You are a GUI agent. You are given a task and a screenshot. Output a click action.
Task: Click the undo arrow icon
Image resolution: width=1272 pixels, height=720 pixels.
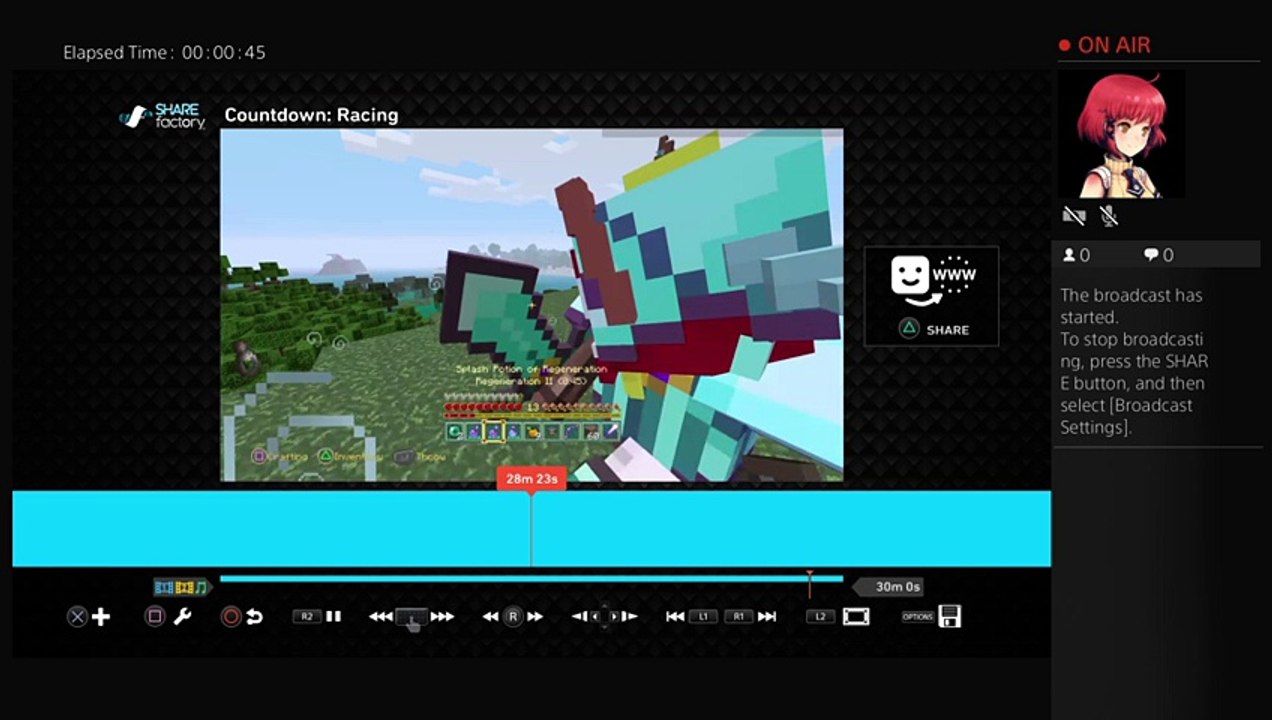[x=254, y=617]
